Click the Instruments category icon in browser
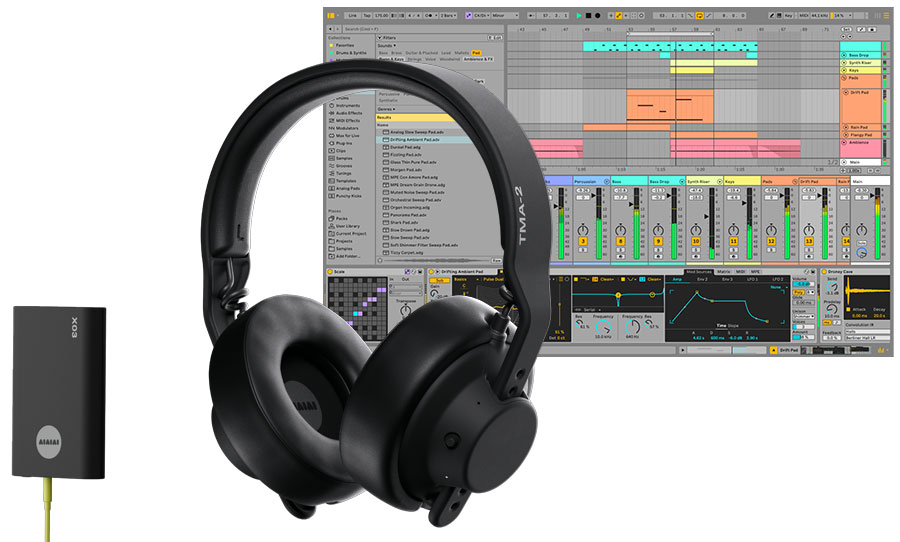 (x=332, y=106)
